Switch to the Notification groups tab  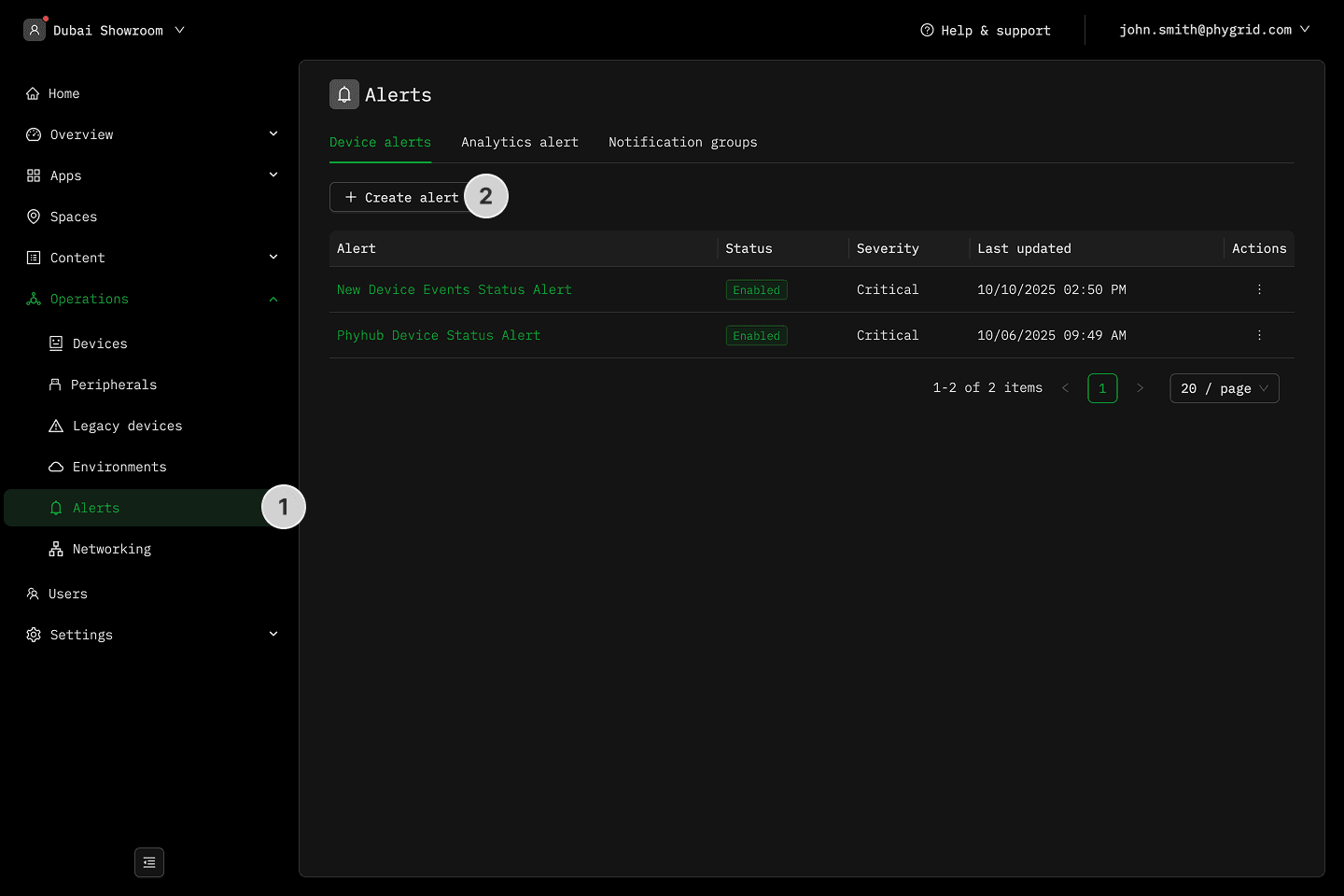coord(682,142)
